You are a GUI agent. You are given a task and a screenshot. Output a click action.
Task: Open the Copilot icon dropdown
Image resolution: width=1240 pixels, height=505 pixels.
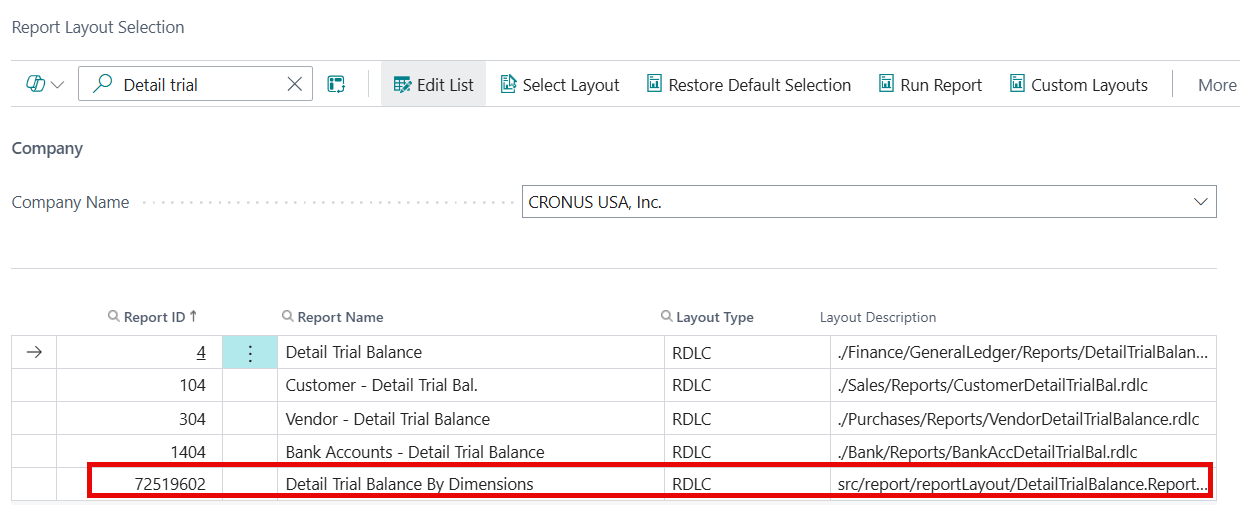[45, 85]
